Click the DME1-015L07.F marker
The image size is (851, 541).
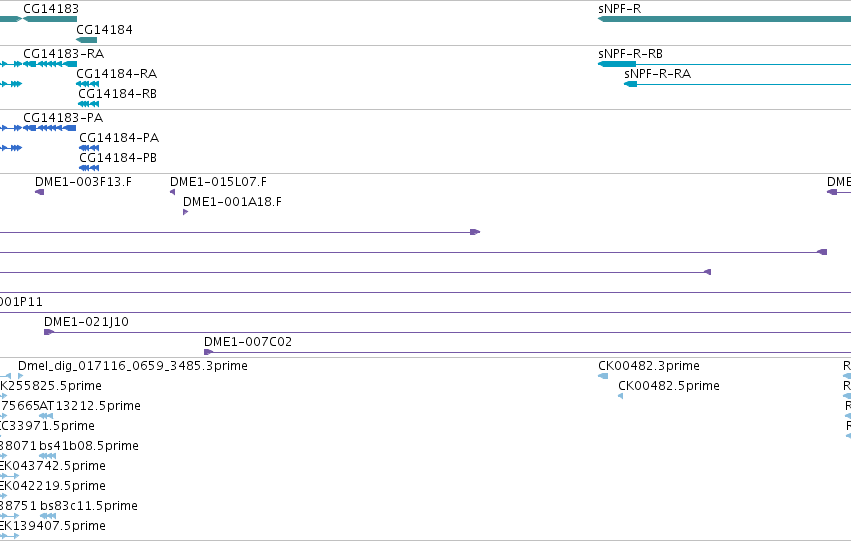173,192
